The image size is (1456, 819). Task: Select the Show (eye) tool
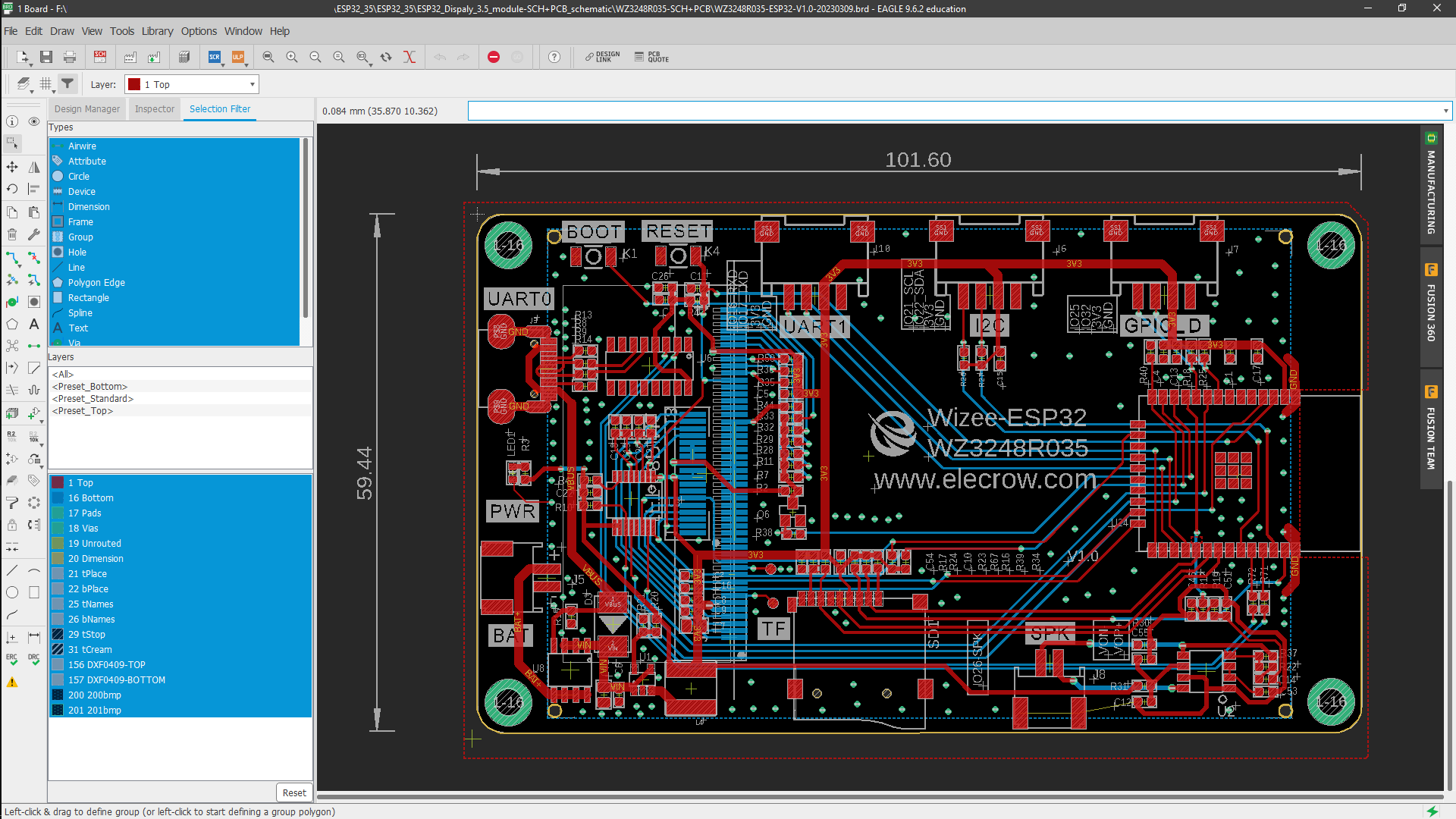34,121
